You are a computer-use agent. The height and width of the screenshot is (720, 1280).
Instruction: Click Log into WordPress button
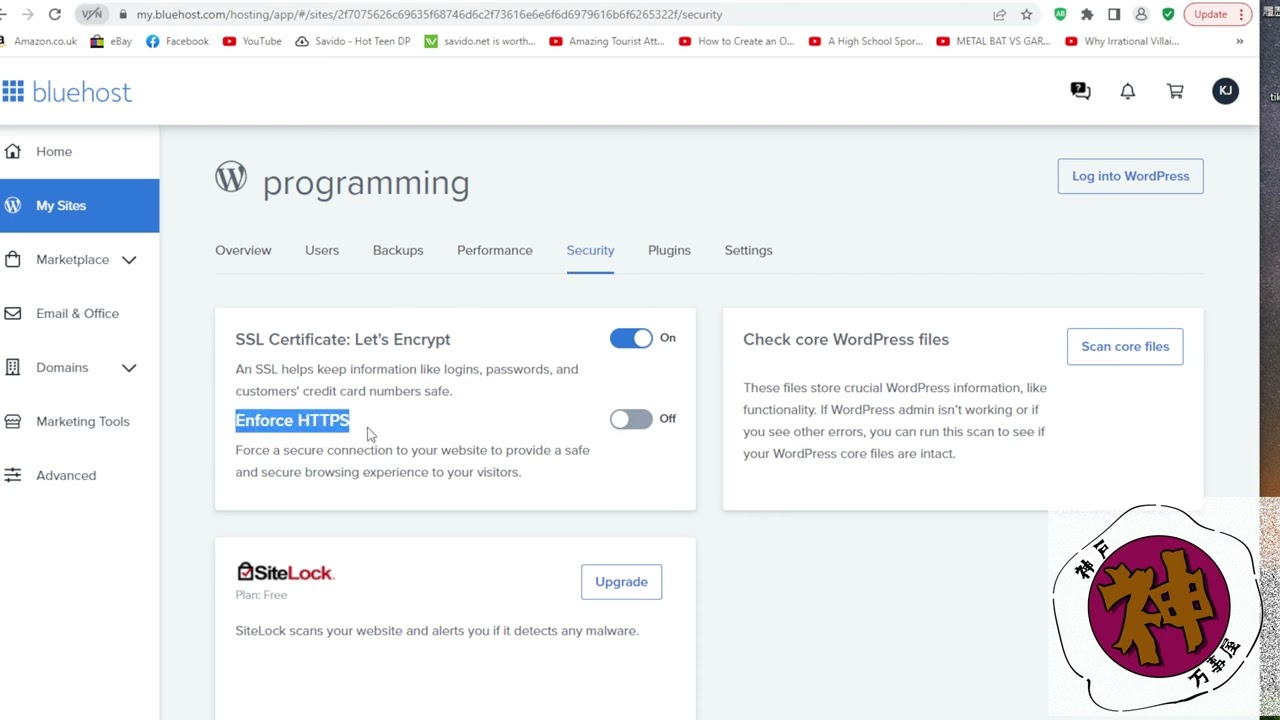(1130, 176)
